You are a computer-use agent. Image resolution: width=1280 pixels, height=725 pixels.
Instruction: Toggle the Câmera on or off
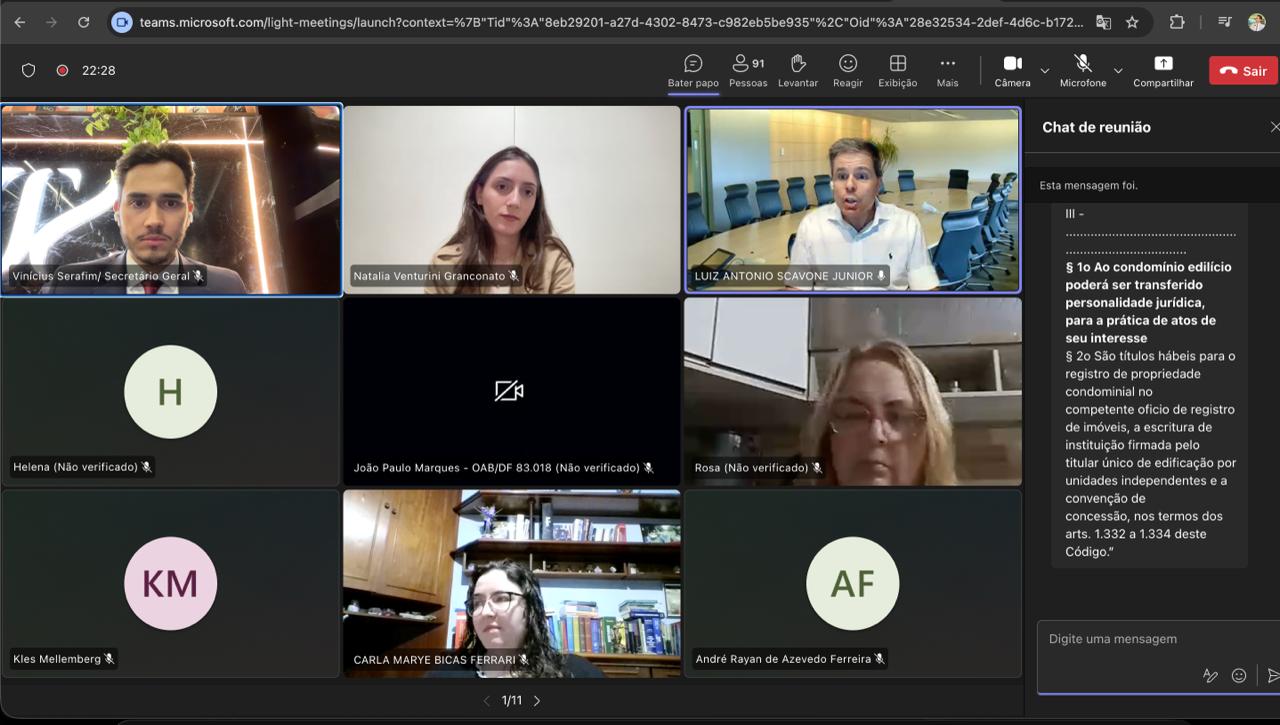click(x=1012, y=70)
